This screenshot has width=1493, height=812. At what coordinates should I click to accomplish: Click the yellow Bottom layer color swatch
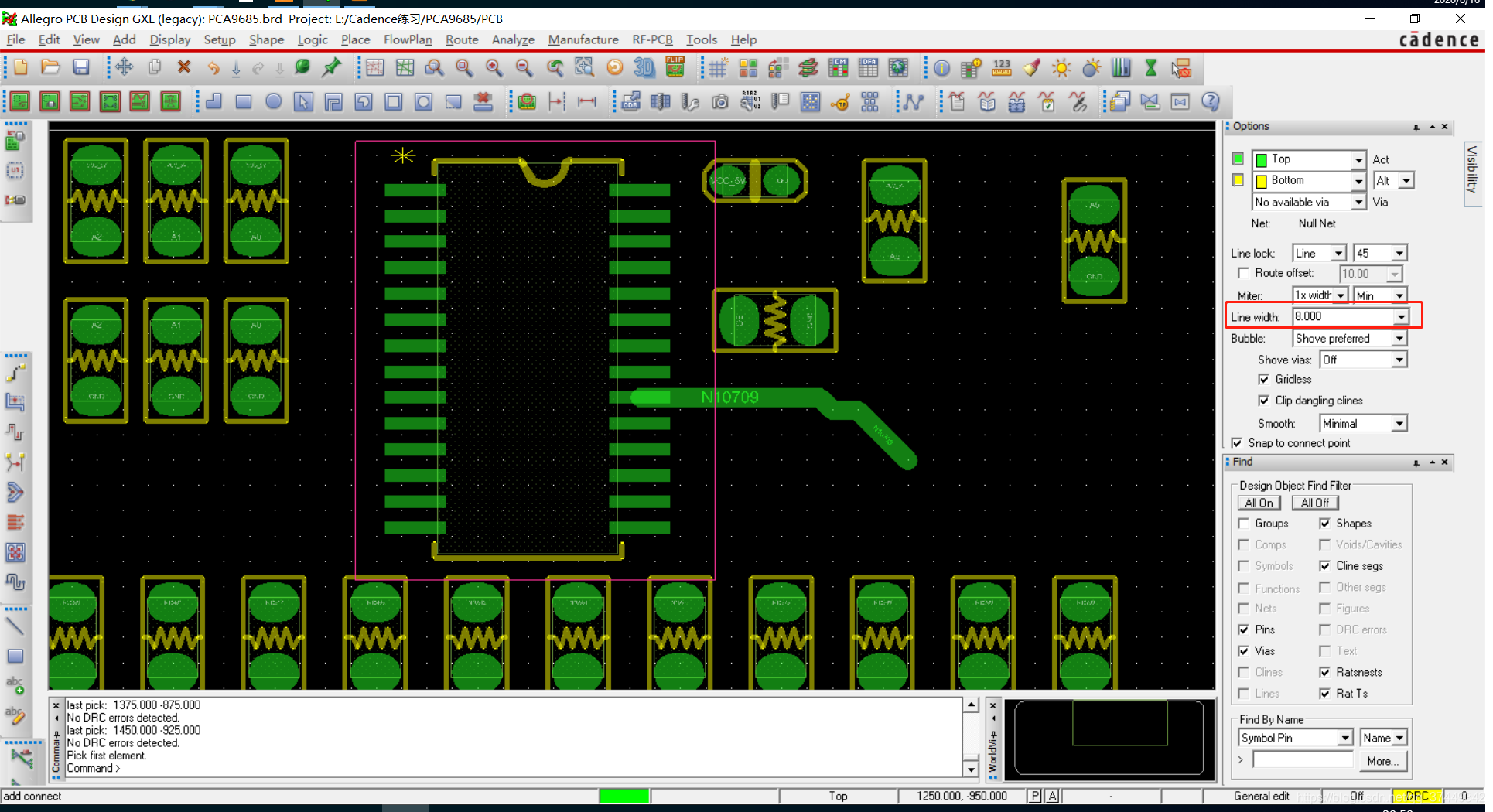click(x=1238, y=180)
